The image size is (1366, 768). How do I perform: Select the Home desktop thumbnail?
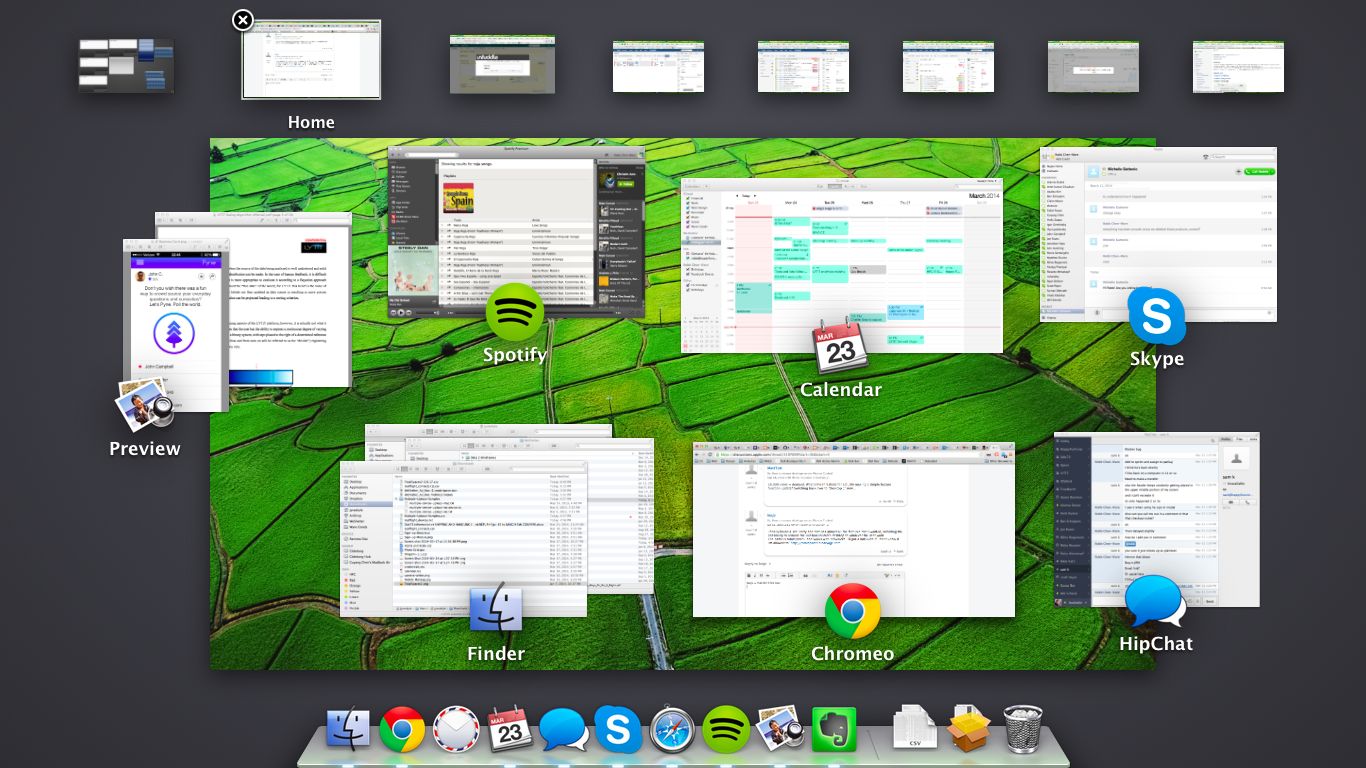[x=311, y=66]
